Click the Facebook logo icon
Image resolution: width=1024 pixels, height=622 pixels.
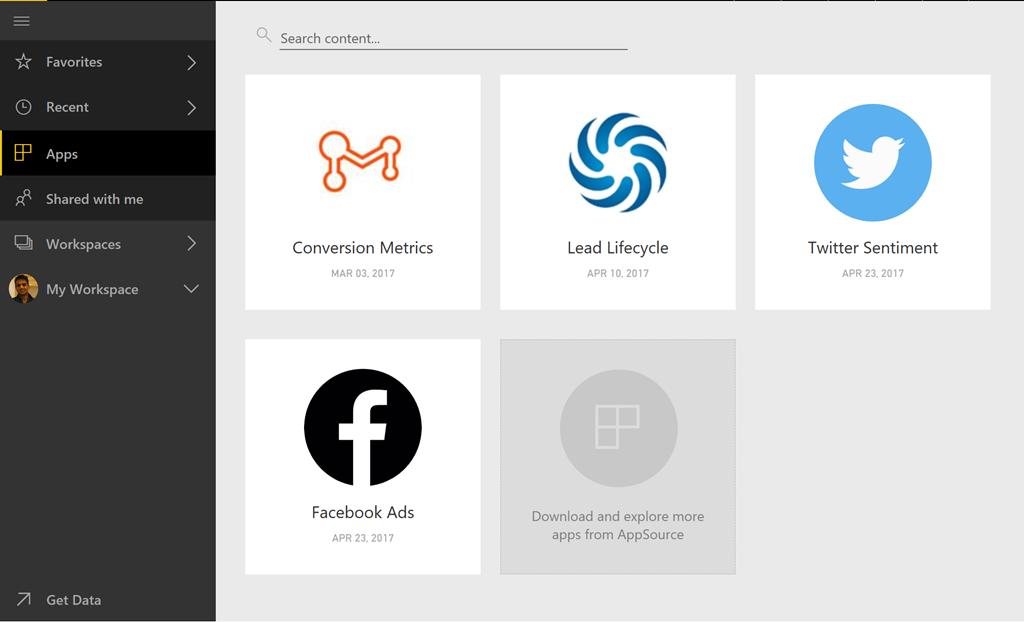click(362, 427)
